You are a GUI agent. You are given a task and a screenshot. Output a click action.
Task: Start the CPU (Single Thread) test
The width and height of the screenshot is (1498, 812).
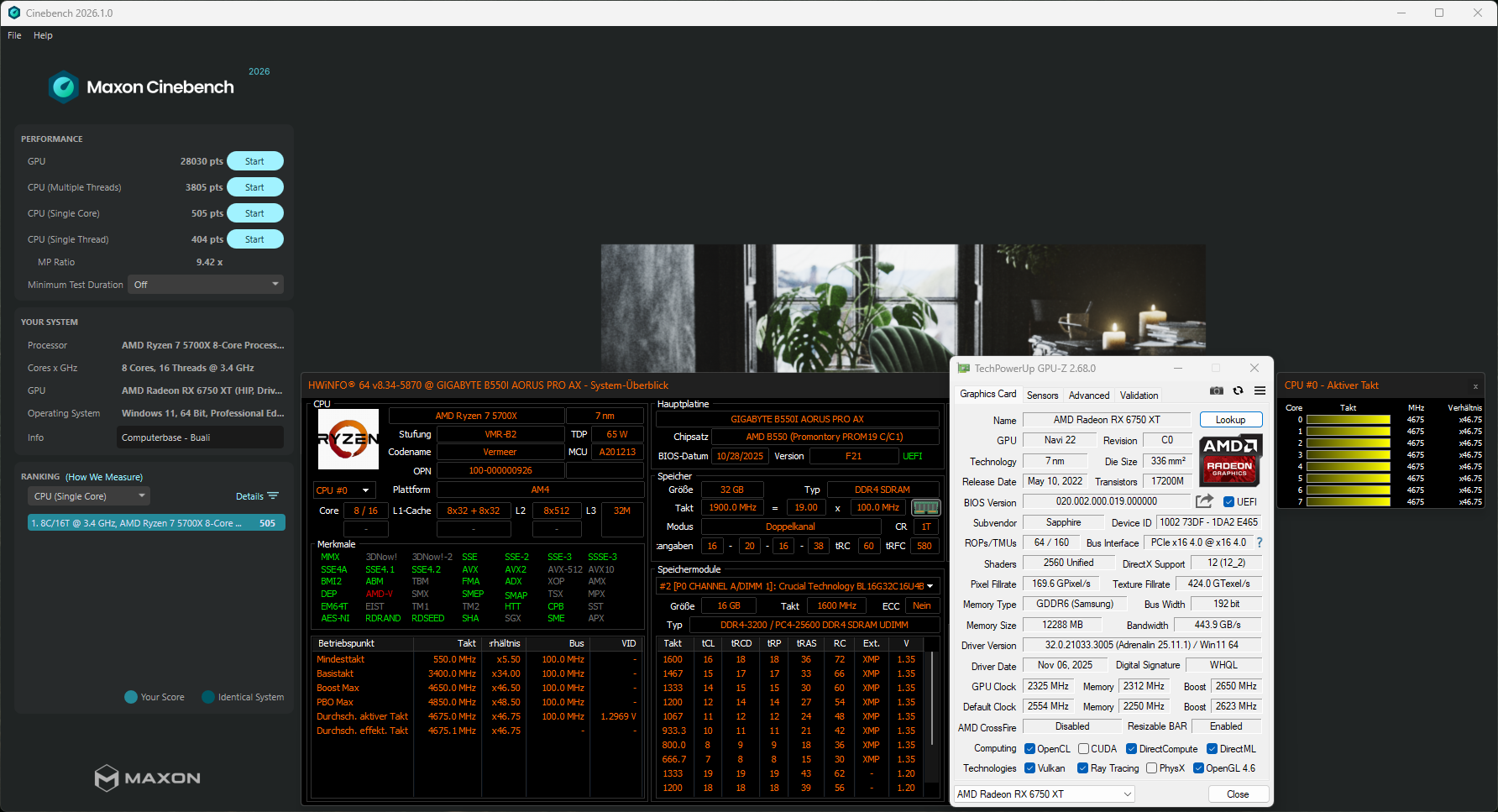tap(255, 239)
